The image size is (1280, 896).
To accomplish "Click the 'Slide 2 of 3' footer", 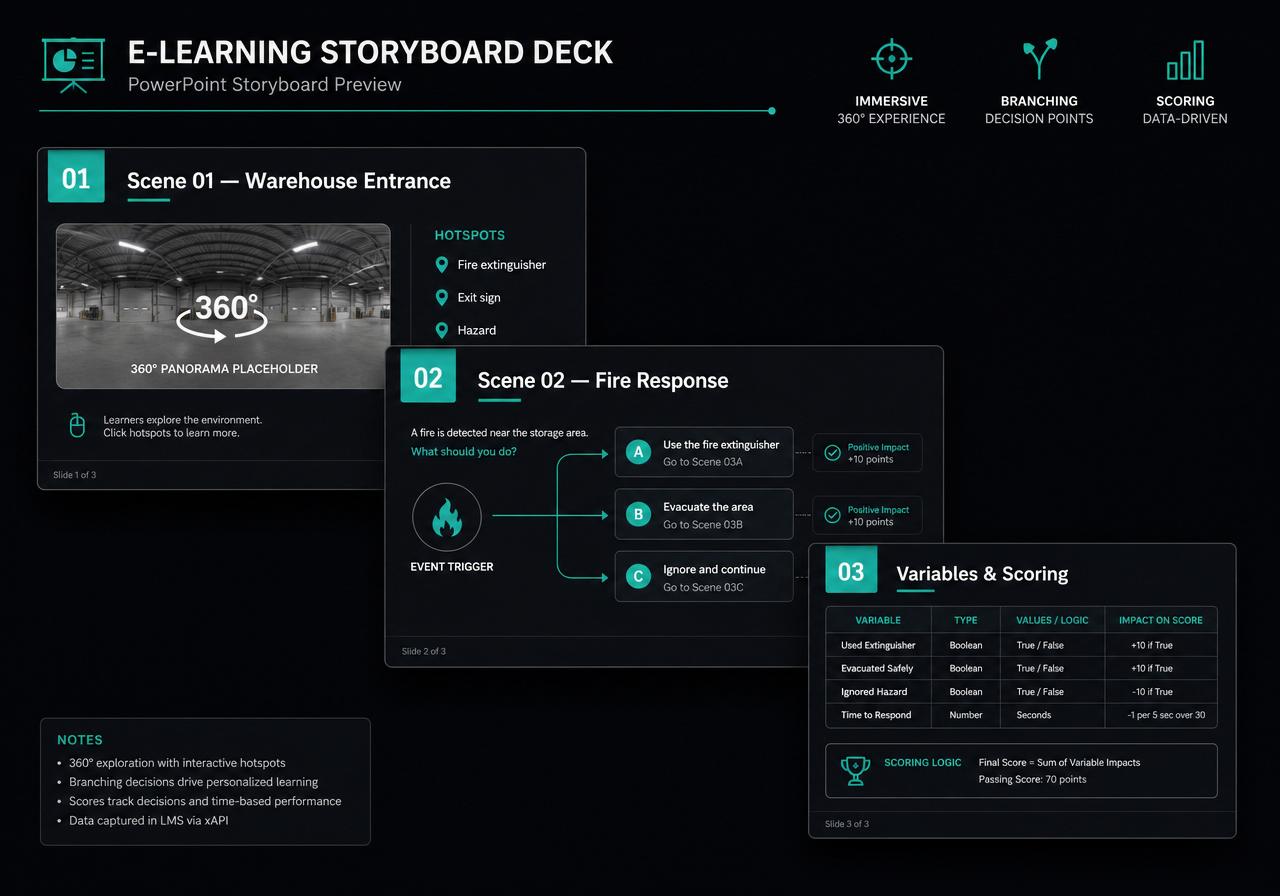I will pyautogui.click(x=424, y=651).
